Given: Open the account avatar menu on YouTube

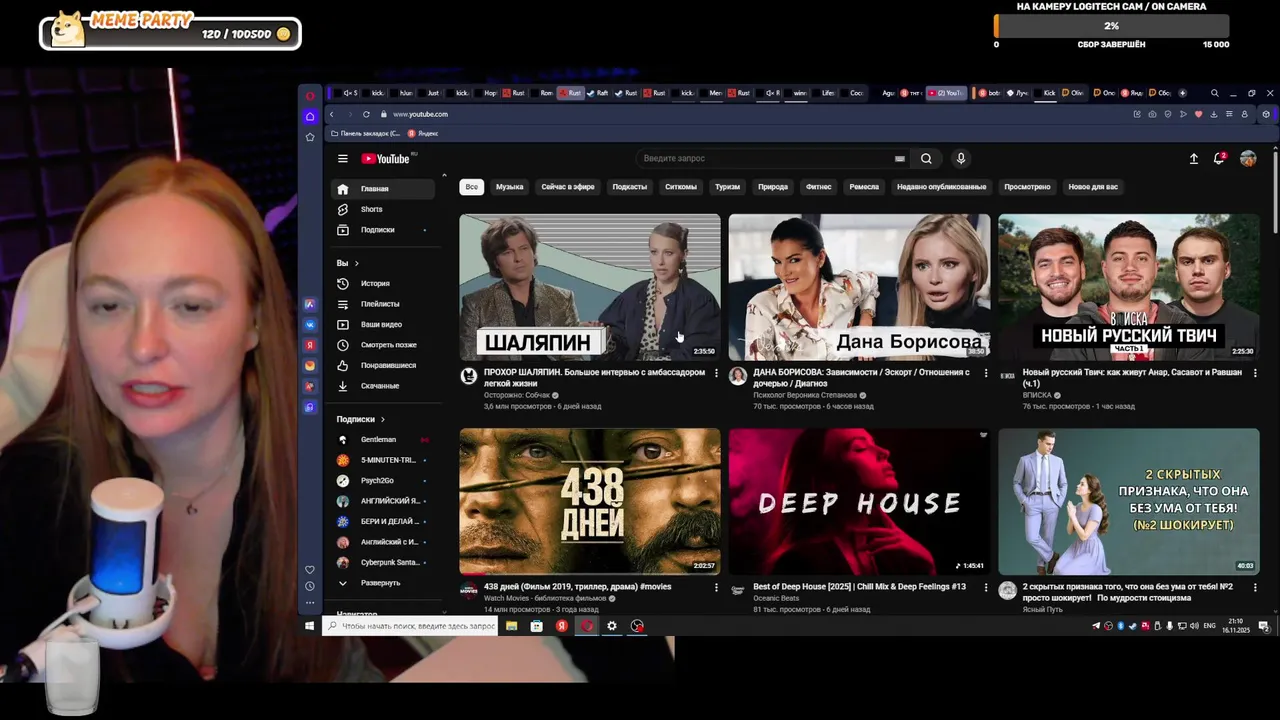Looking at the screenshot, I should tap(1248, 158).
